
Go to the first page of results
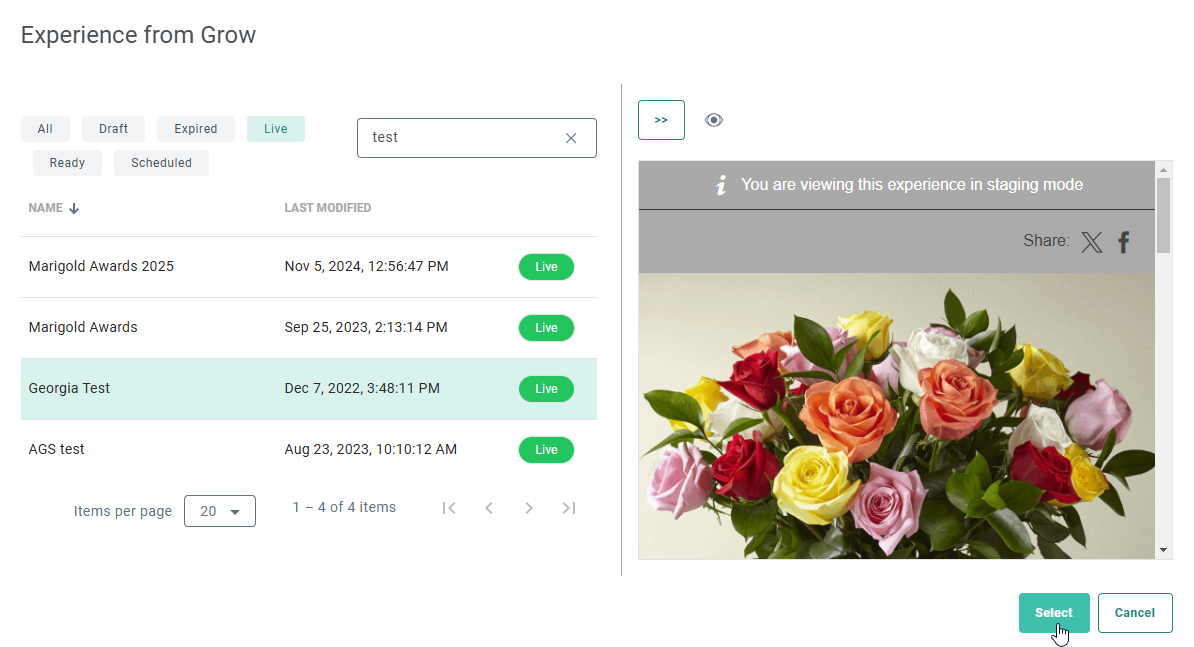[x=449, y=508]
